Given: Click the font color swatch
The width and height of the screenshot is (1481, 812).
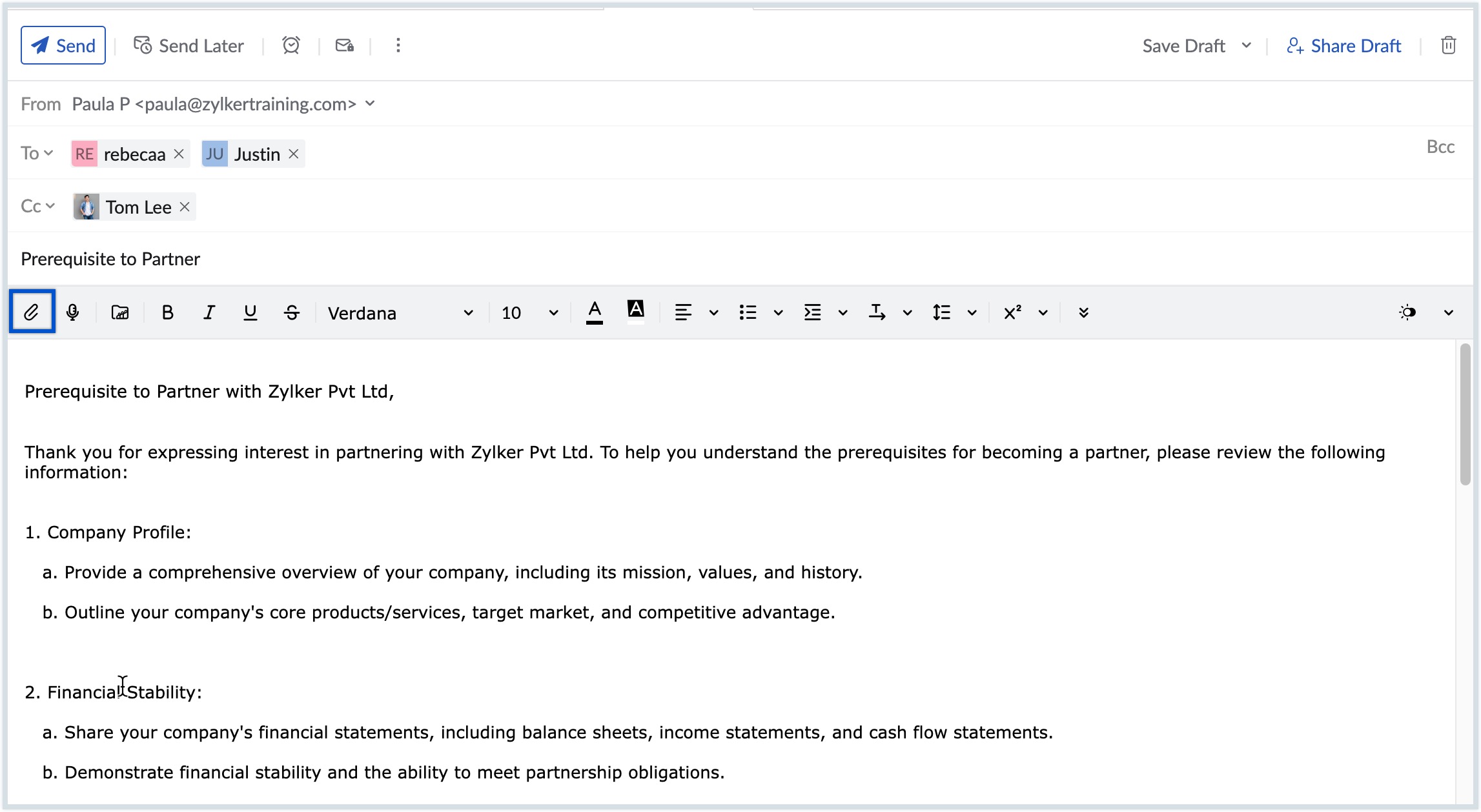Looking at the screenshot, I should click(594, 312).
